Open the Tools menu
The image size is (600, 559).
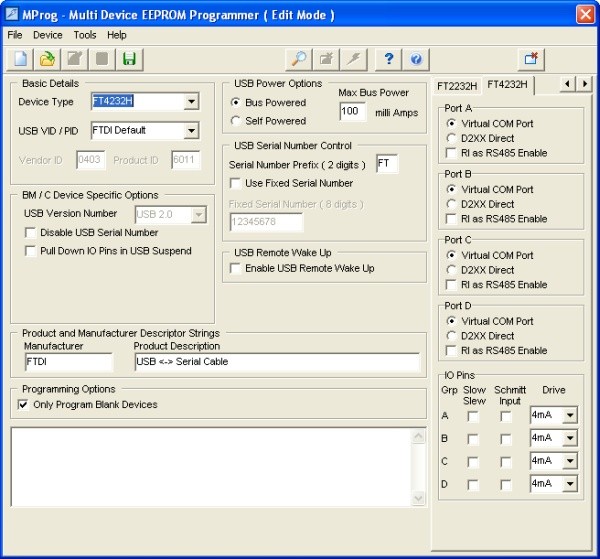tap(85, 35)
